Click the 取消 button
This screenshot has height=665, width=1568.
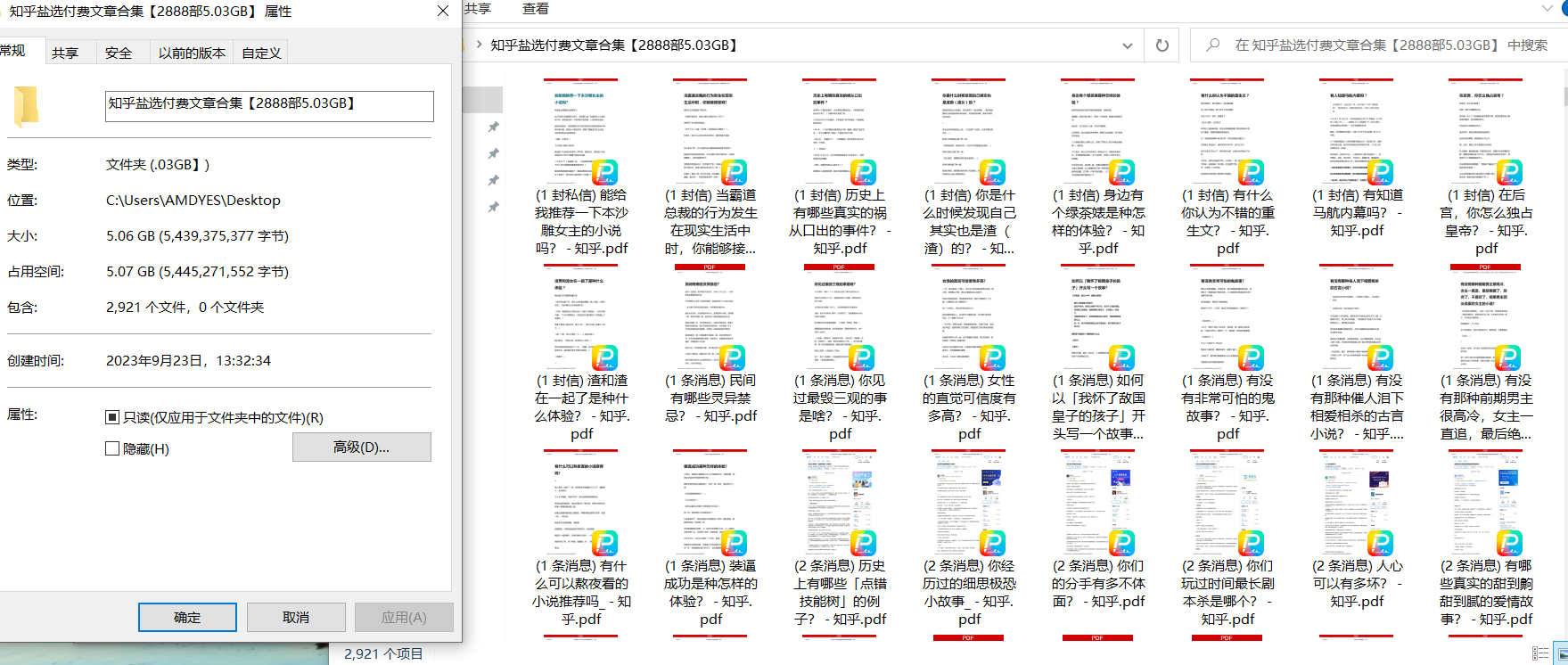coord(296,617)
